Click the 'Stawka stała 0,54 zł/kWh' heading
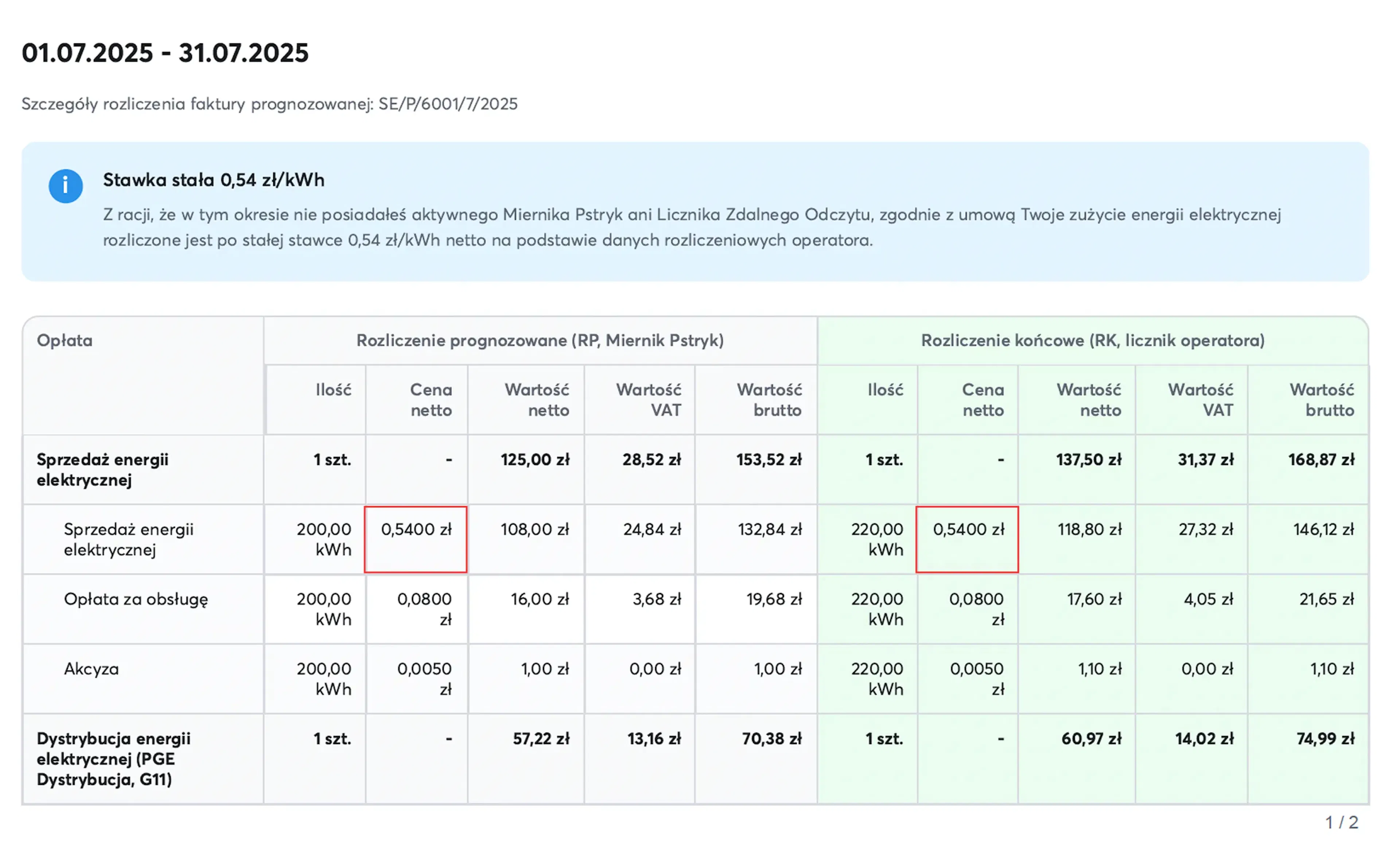Image resolution: width=1400 pixels, height=856 pixels. coord(214,180)
